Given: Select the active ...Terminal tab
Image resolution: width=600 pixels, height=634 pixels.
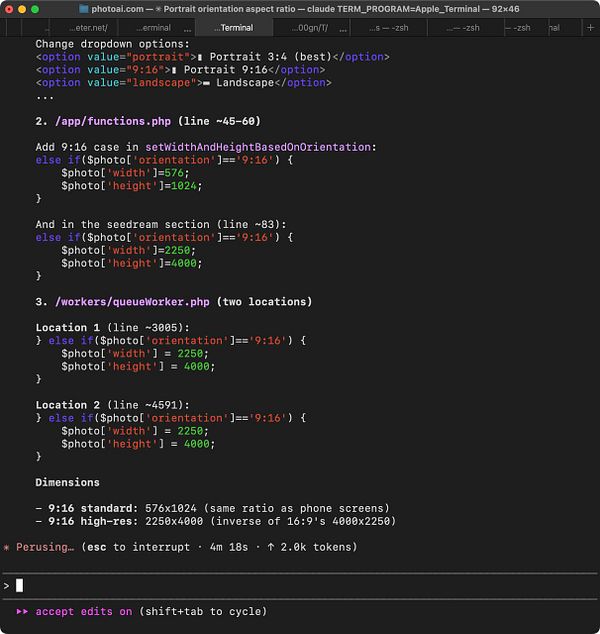Looking at the screenshot, I should [x=234, y=28].
